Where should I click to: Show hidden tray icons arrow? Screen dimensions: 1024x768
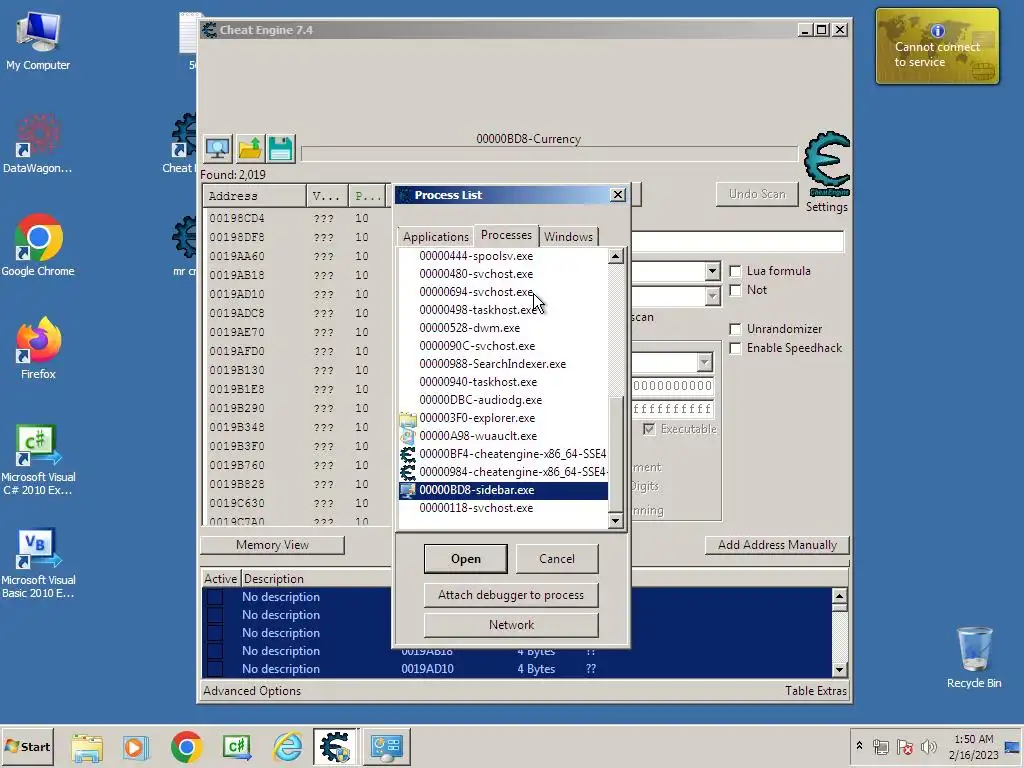(859, 746)
